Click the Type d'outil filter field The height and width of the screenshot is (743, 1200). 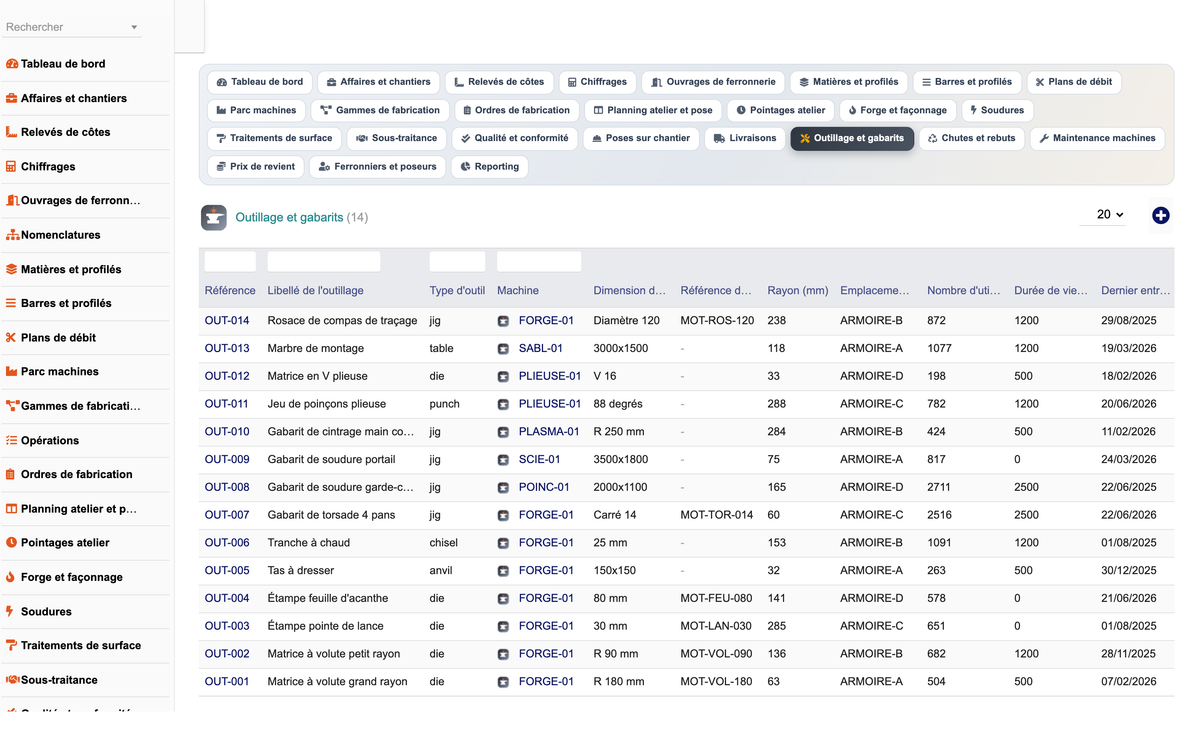point(457,262)
